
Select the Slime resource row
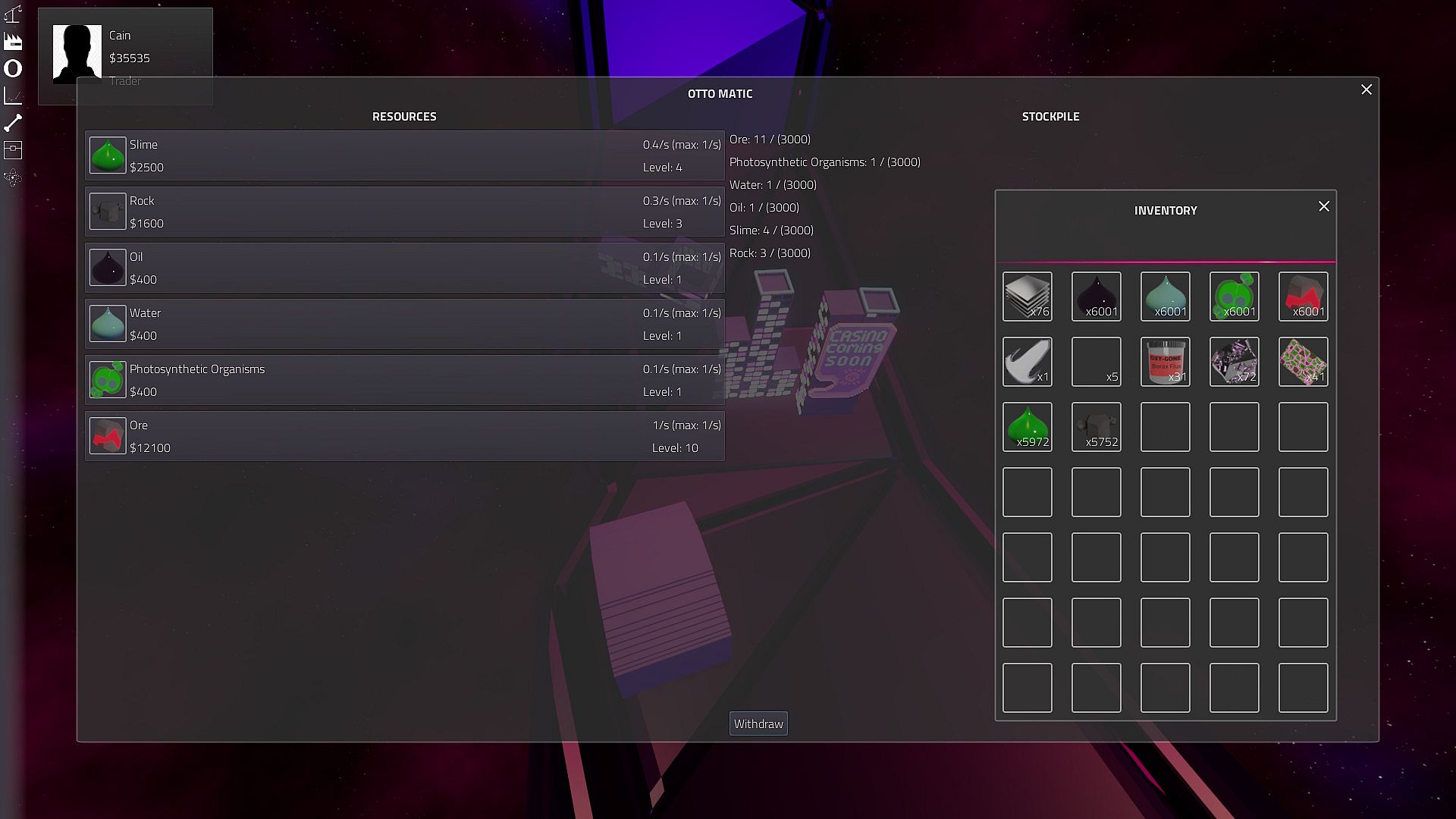[x=404, y=155]
